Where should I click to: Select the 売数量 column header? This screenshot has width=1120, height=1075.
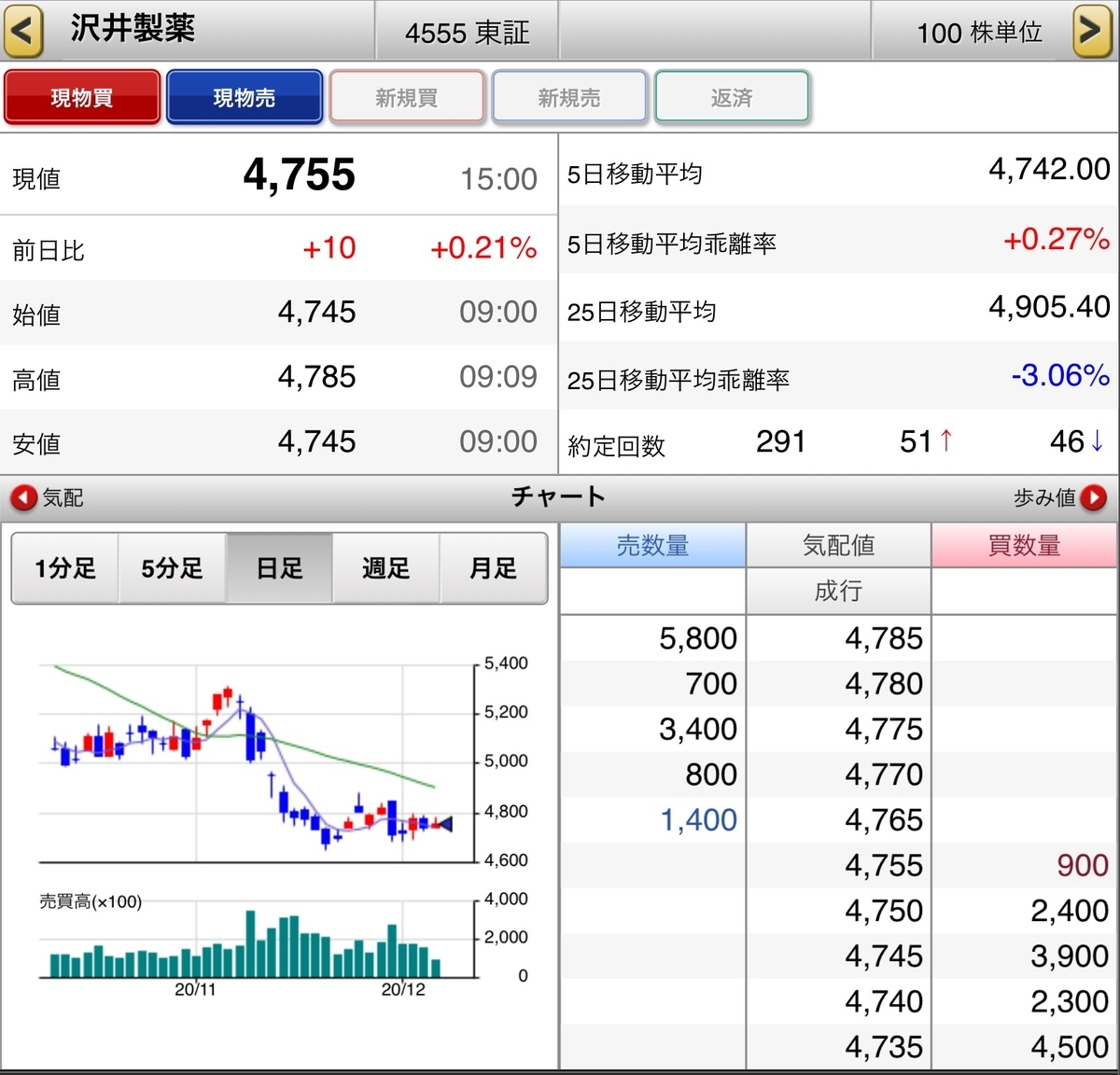tap(652, 545)
